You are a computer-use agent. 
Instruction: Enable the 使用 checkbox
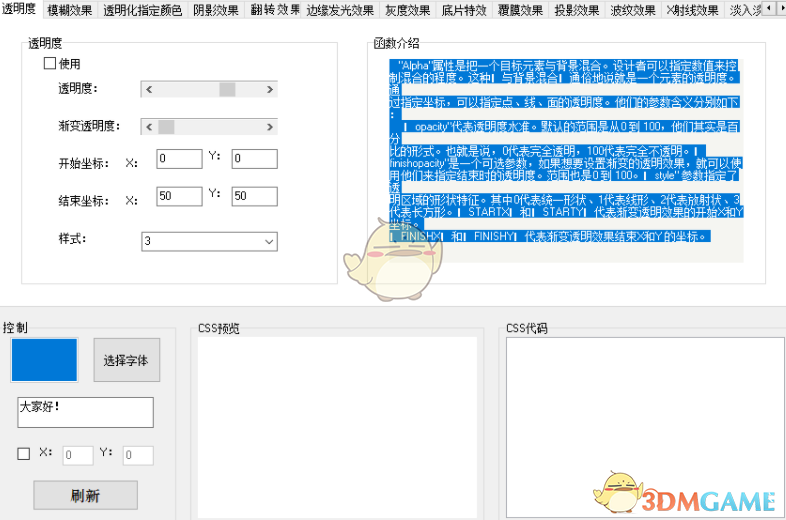tap(50, 63)
